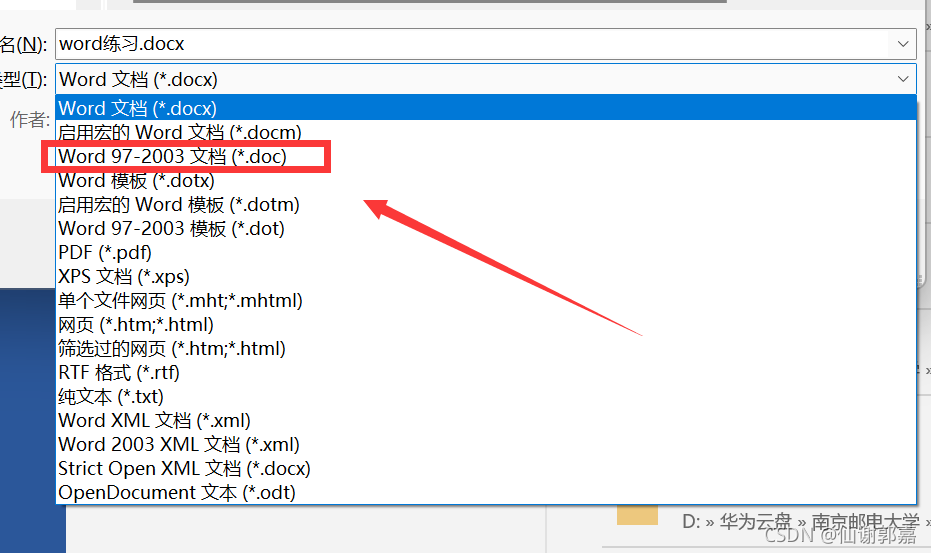Viewport: 931px width, 553px height.
Task: Choose PDF (*.pdf) file type
Action: (486, 252)
